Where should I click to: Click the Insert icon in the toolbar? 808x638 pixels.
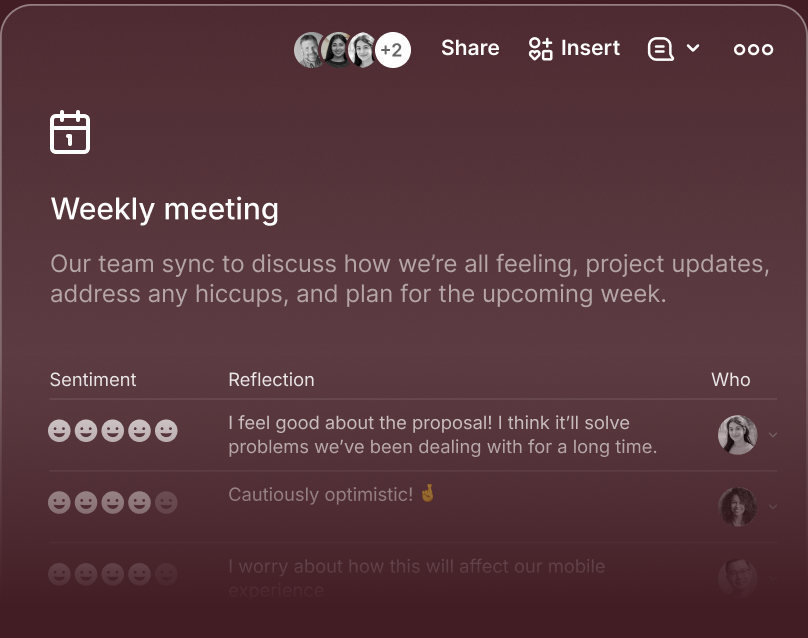click(x=540, y=48)
